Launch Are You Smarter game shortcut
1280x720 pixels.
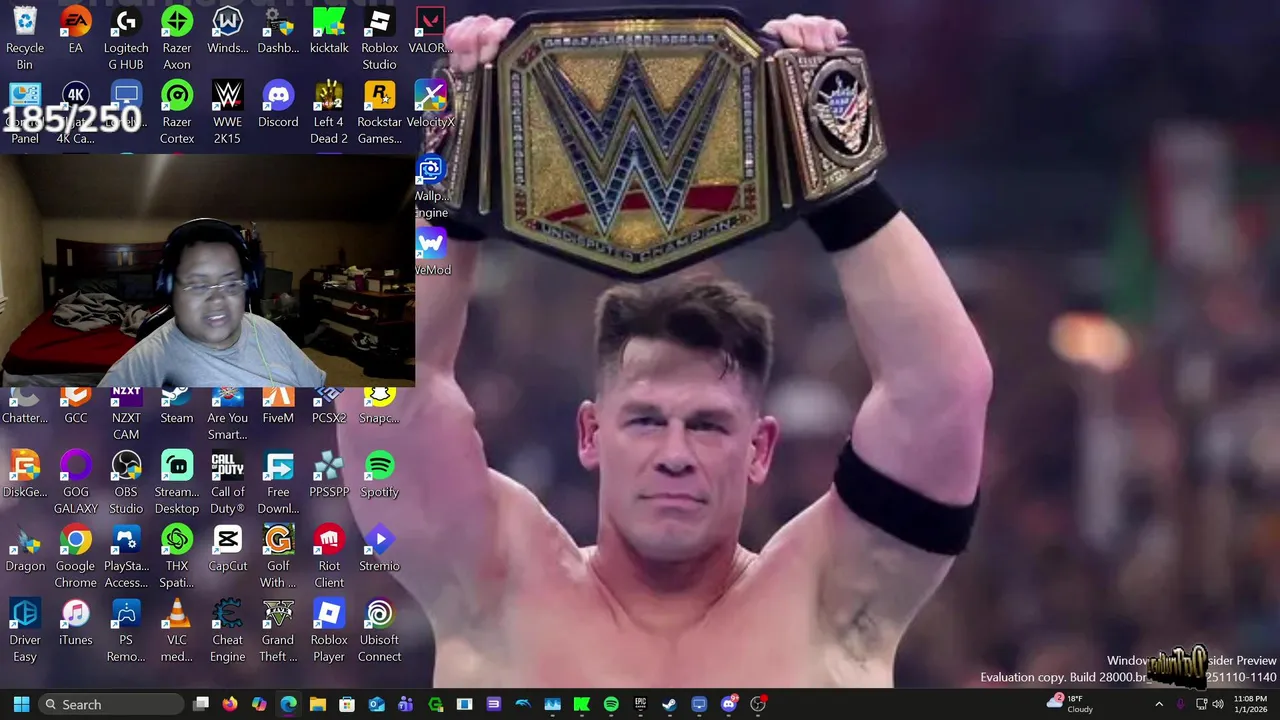pos(227,412)
